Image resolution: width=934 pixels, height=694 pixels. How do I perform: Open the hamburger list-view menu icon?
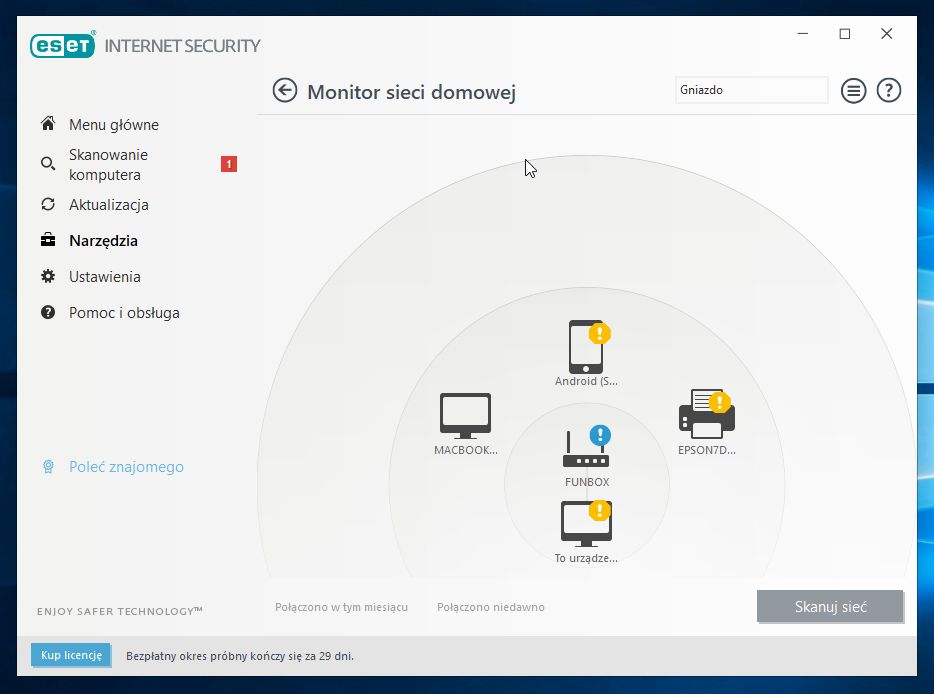[x=853, y=91]
